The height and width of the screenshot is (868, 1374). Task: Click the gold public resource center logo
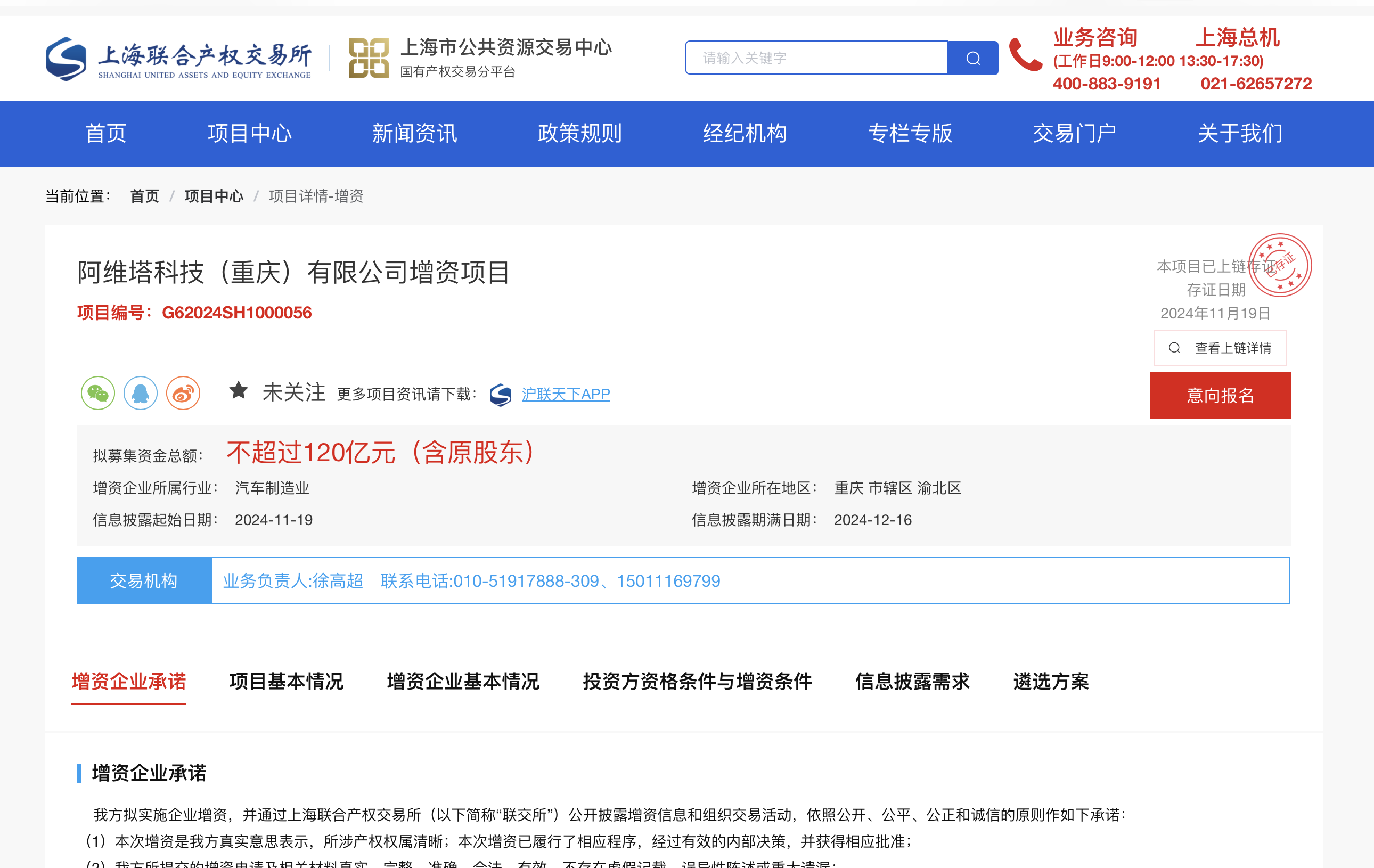(369, 58)
